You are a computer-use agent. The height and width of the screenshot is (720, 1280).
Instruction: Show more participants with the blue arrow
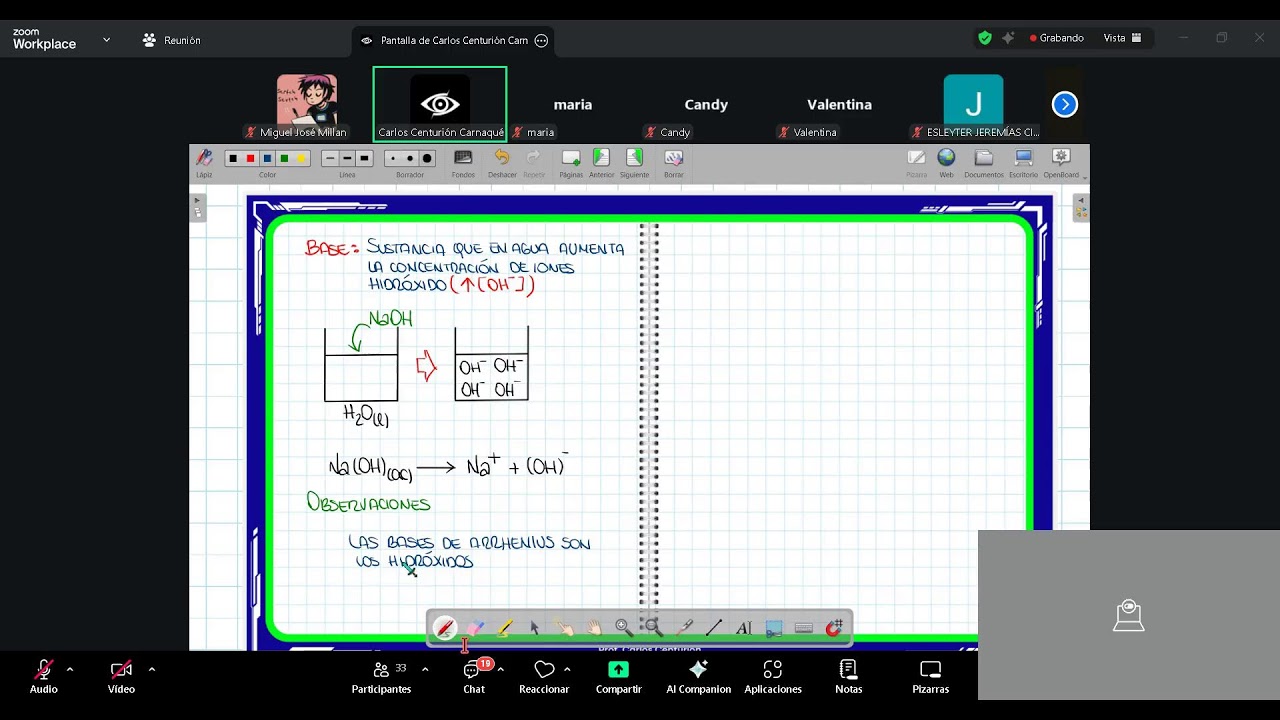click(1065, 104)
